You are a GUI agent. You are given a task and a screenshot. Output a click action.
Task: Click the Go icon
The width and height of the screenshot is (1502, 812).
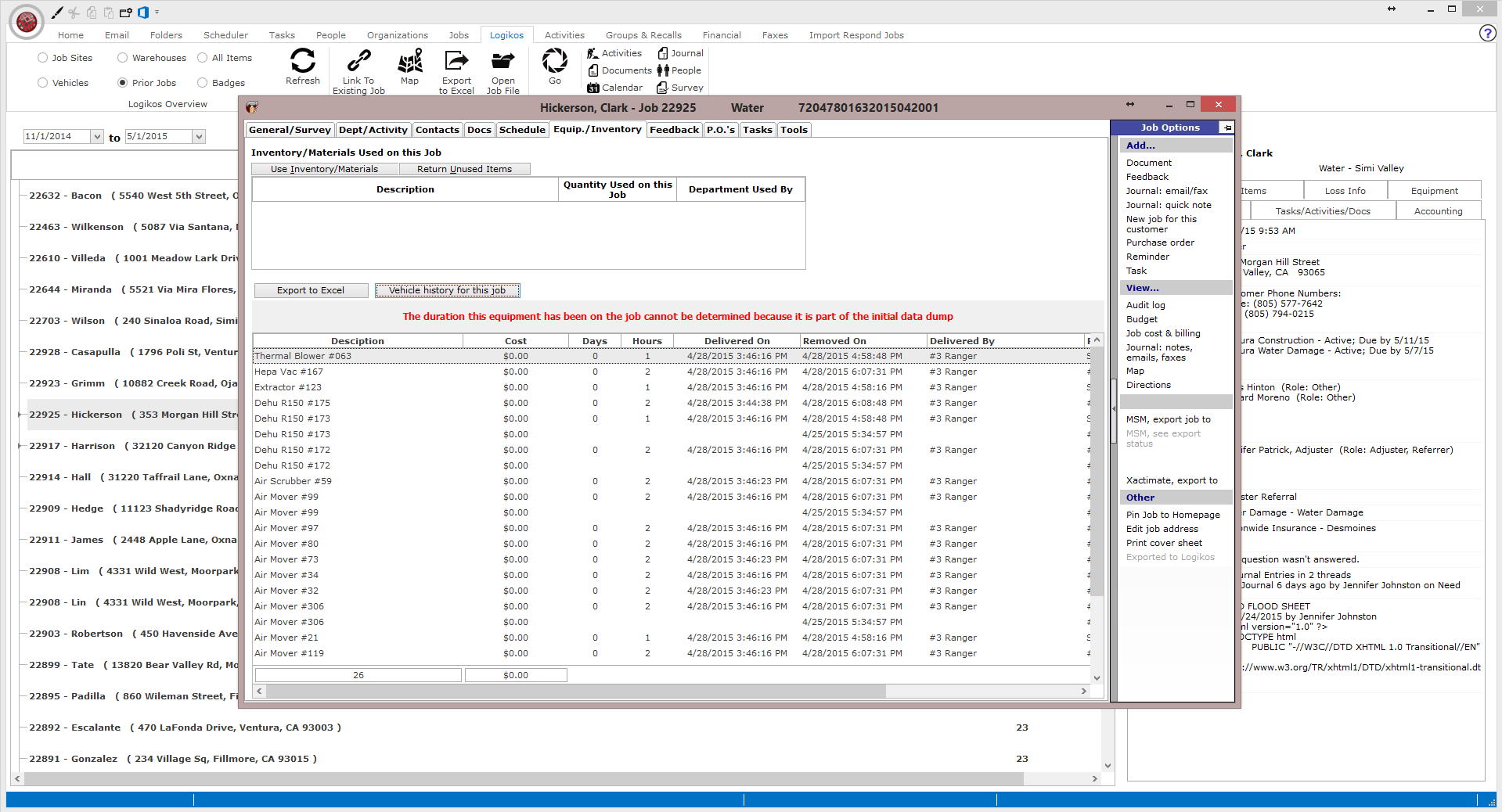coord(555,61)
